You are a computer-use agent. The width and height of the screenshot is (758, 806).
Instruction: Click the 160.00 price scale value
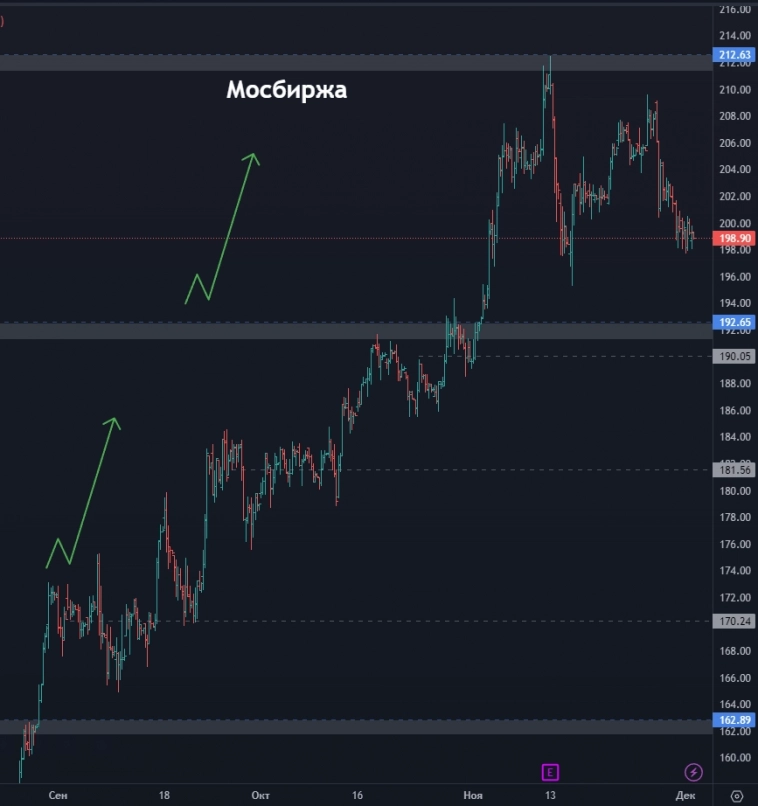coord(735,758)
